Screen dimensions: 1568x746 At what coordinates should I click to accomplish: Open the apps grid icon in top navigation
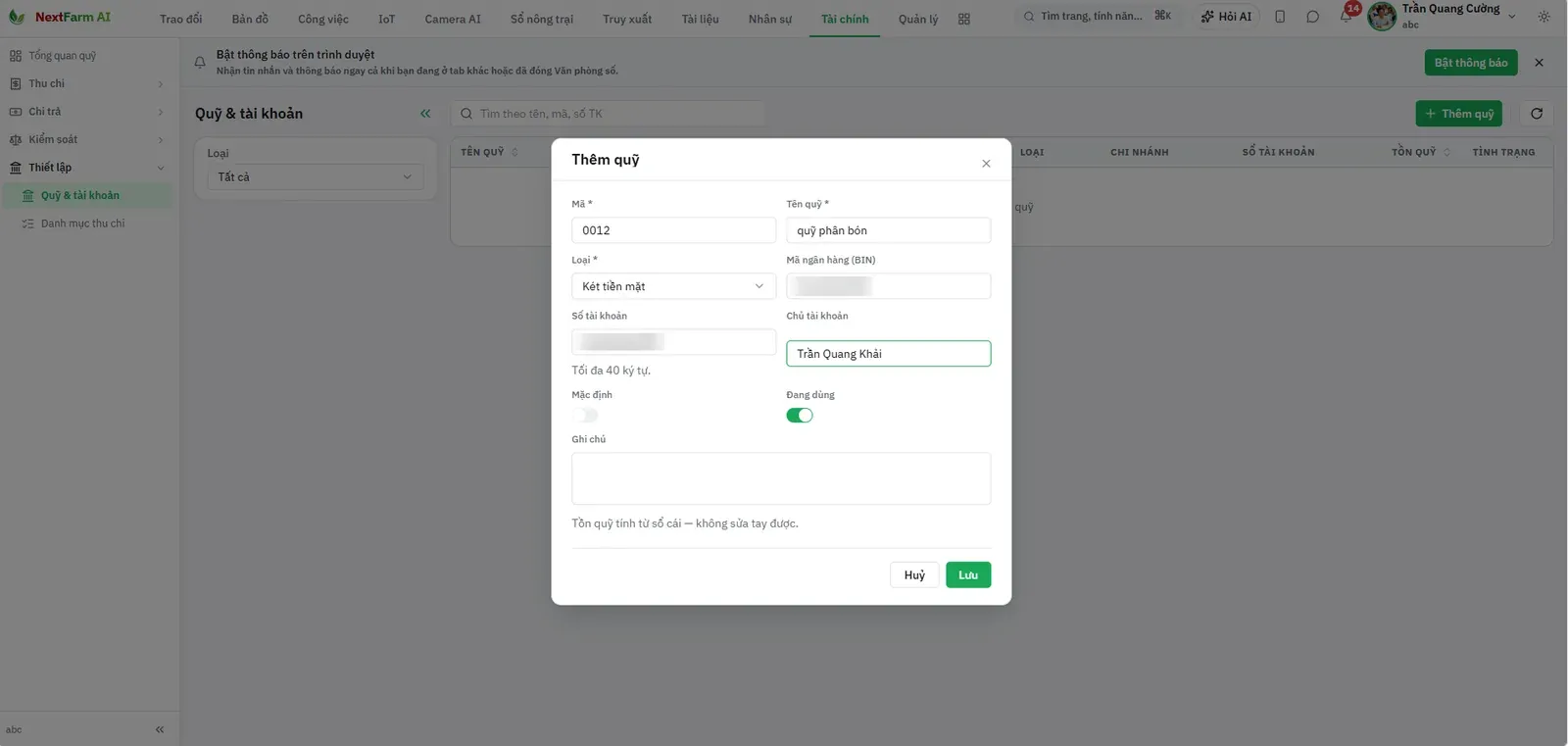pyautogui.click(x=964, y=19)
